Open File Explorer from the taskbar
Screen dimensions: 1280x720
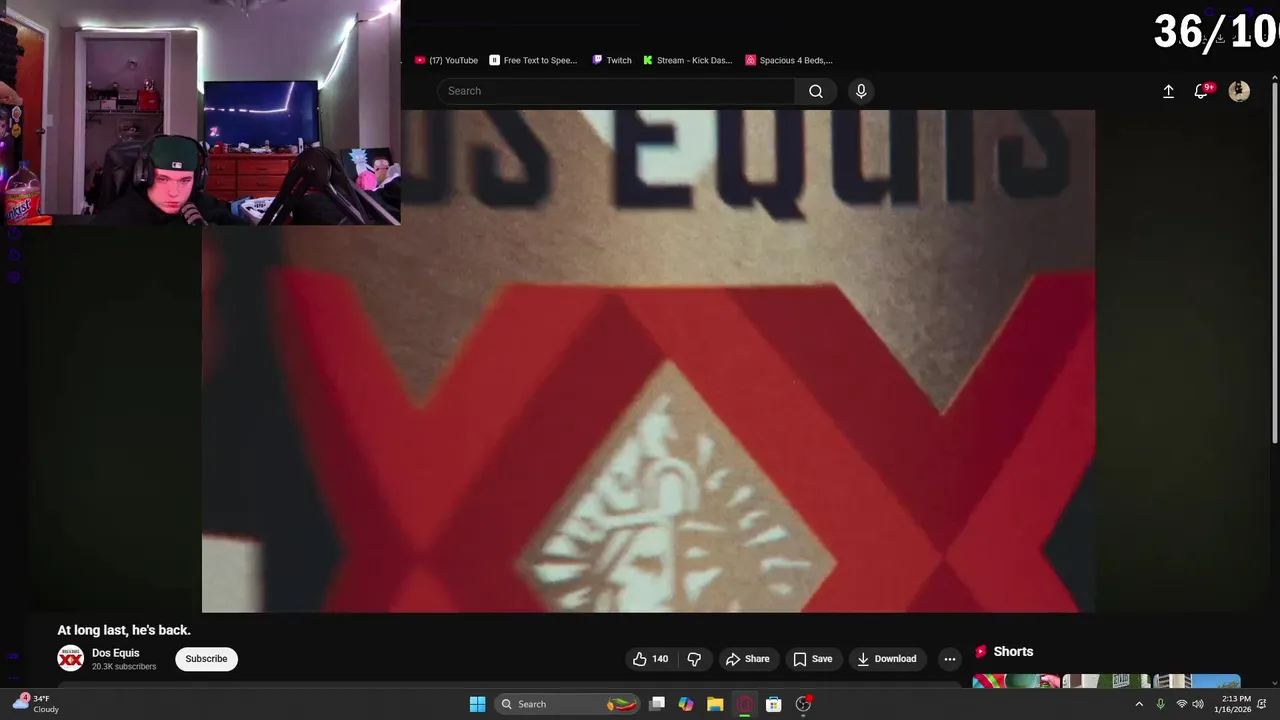pos(715,704)
